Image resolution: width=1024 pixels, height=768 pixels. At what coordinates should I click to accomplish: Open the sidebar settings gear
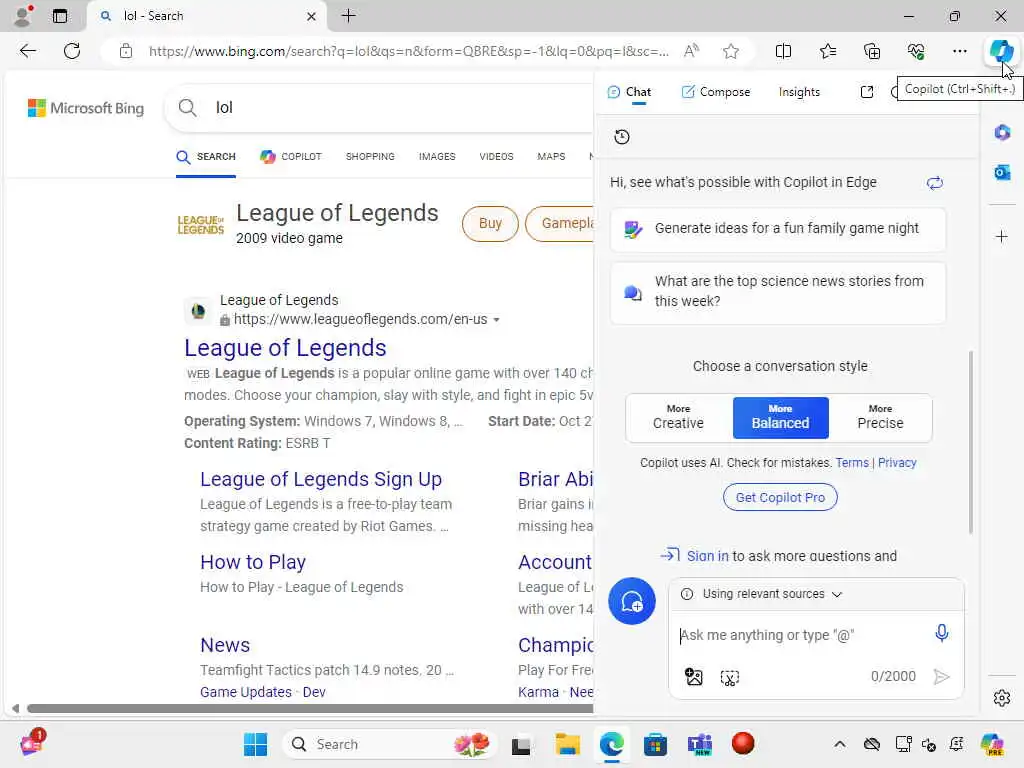[x=1002, y=698]
